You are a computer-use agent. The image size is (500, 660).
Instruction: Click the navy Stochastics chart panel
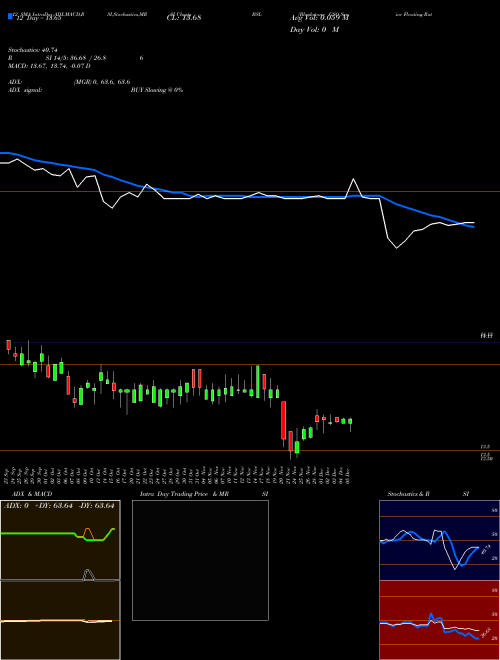tap(439, 540)
